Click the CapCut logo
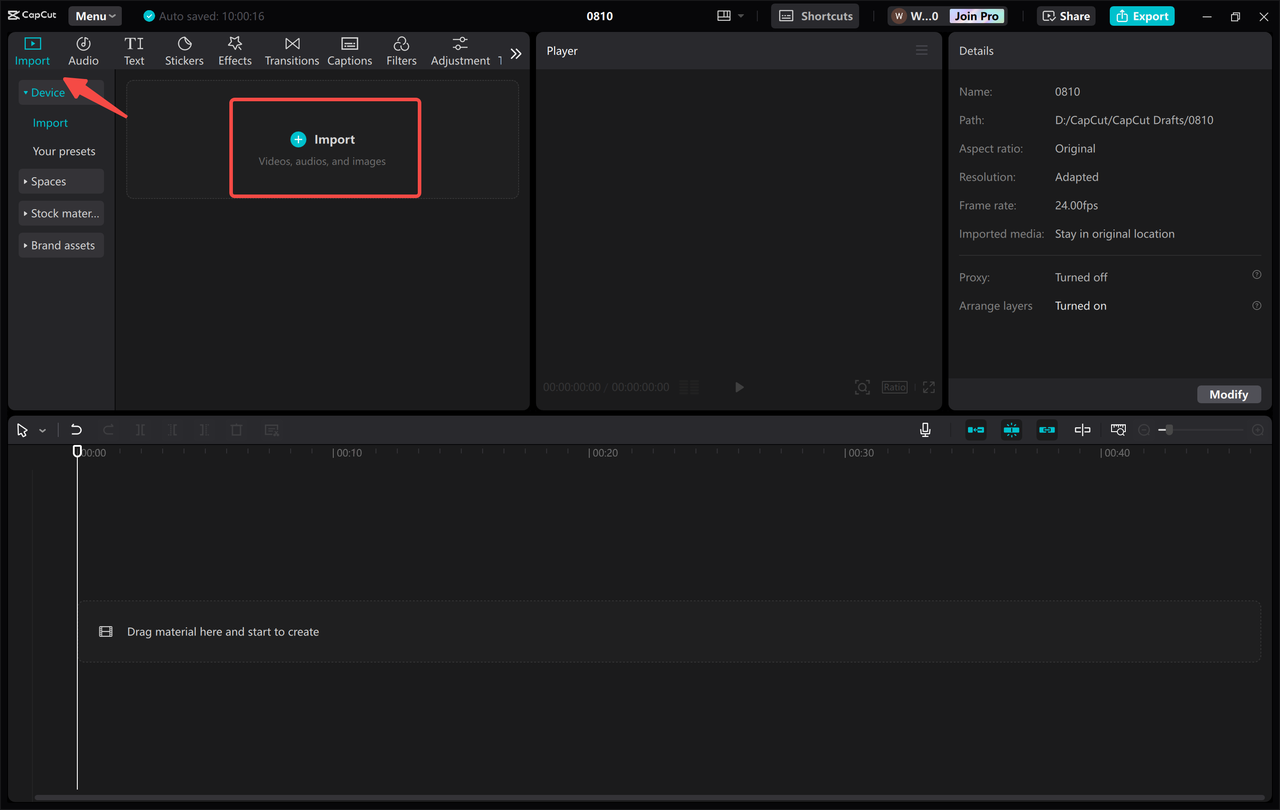 click(x=32, y=16)
